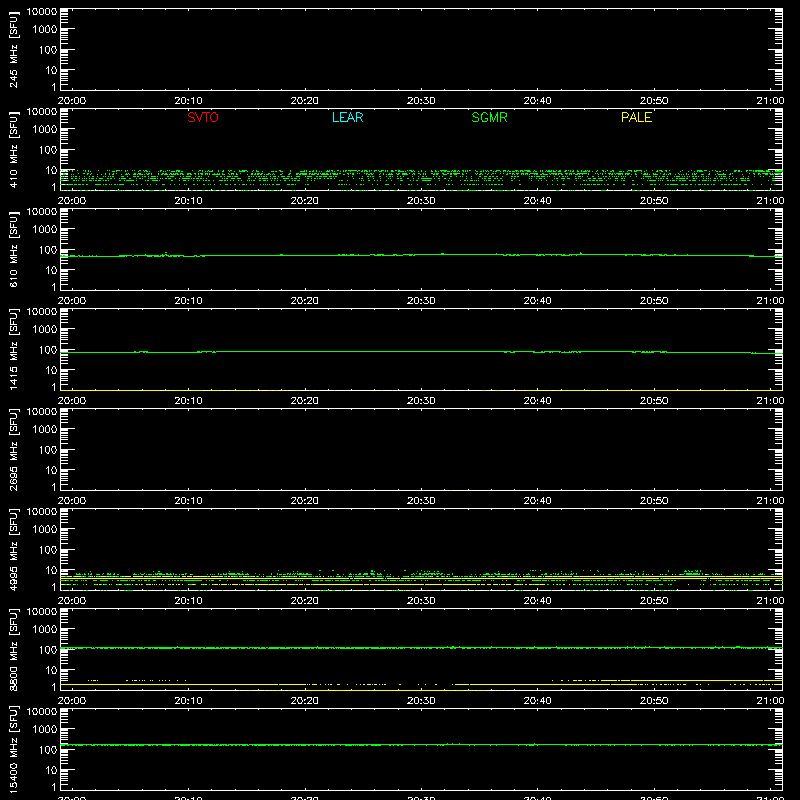The width and height of the screenshot is (800, 800).
Task: Click the green trace in the 8800 MHz plot
Action: (x=421, y=648)
